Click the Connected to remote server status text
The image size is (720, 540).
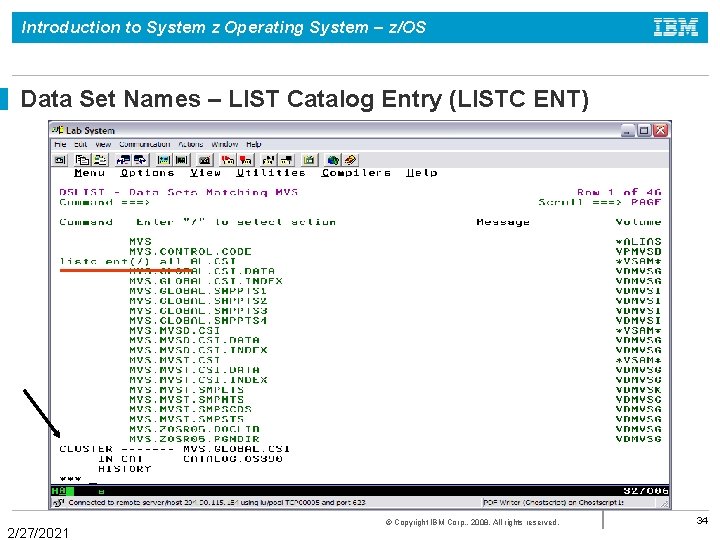(x=217, y=502)
